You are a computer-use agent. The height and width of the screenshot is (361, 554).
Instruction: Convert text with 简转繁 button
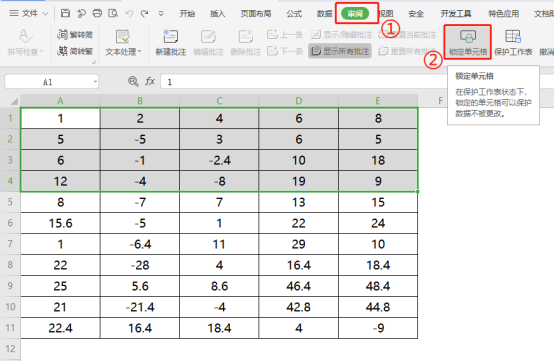[x=75, y=51]
